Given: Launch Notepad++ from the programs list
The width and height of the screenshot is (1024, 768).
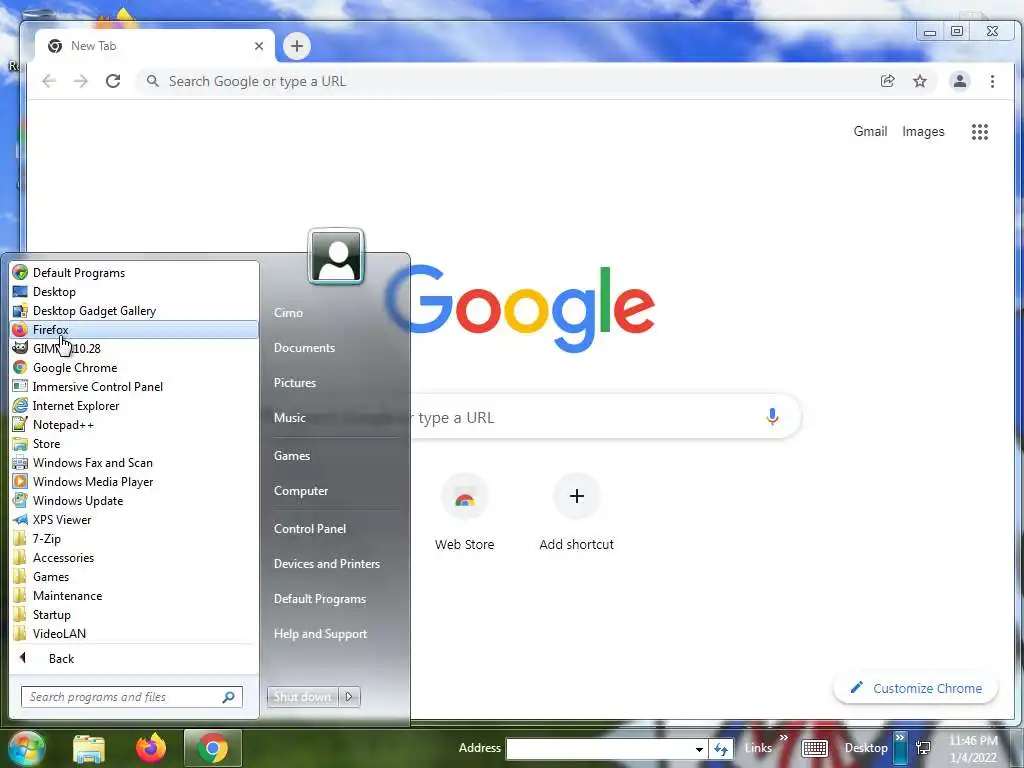Looking at the screenshot, I should [135, 424].
